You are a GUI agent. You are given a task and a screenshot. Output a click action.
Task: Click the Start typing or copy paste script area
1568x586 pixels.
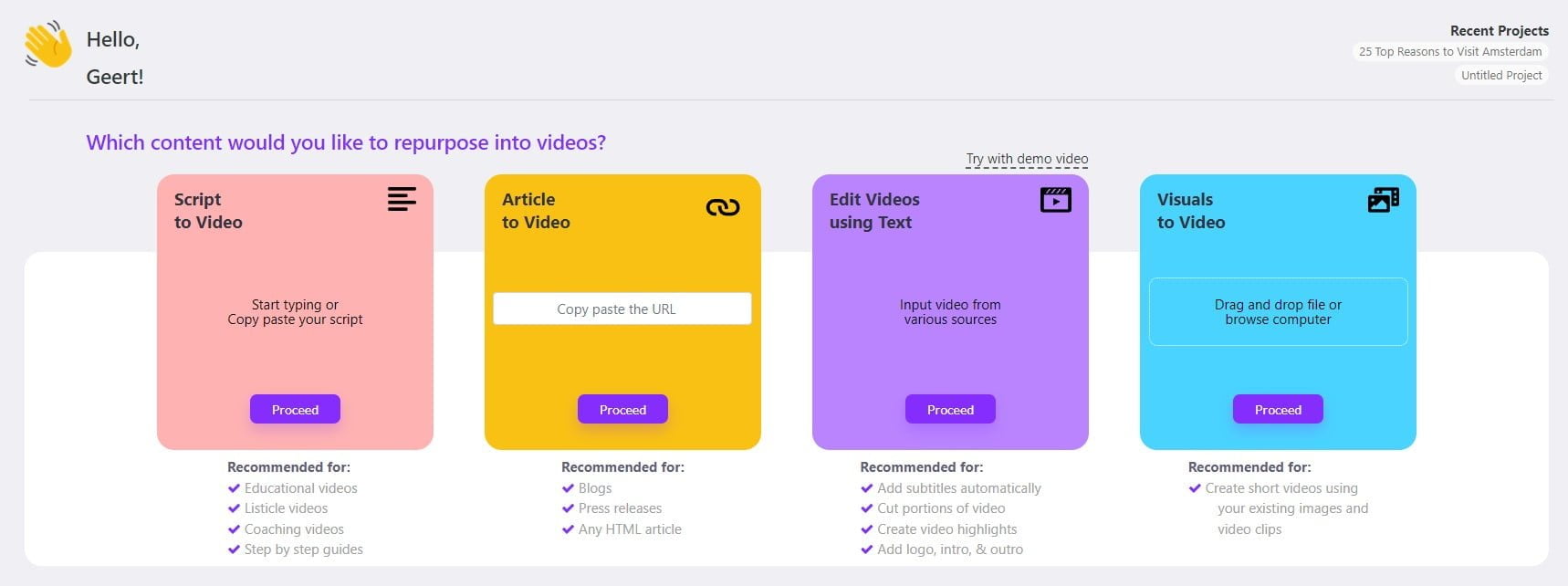click(295, 312)
